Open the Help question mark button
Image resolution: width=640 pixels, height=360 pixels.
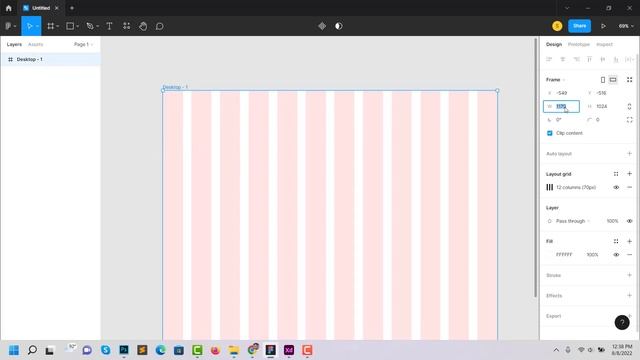(622, 322)
